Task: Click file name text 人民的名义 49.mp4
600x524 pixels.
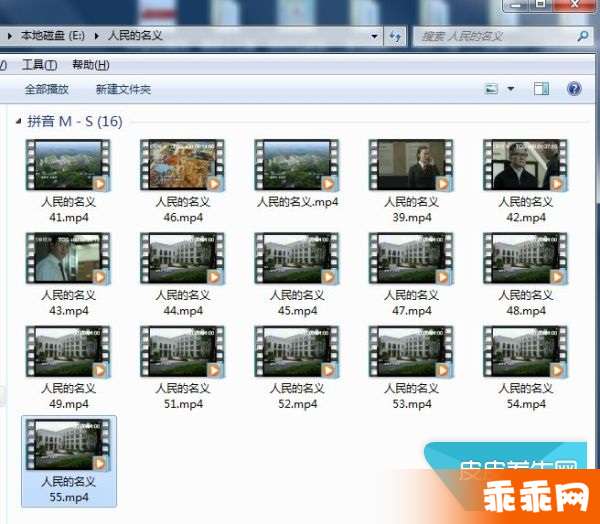Action: point(68,396)
